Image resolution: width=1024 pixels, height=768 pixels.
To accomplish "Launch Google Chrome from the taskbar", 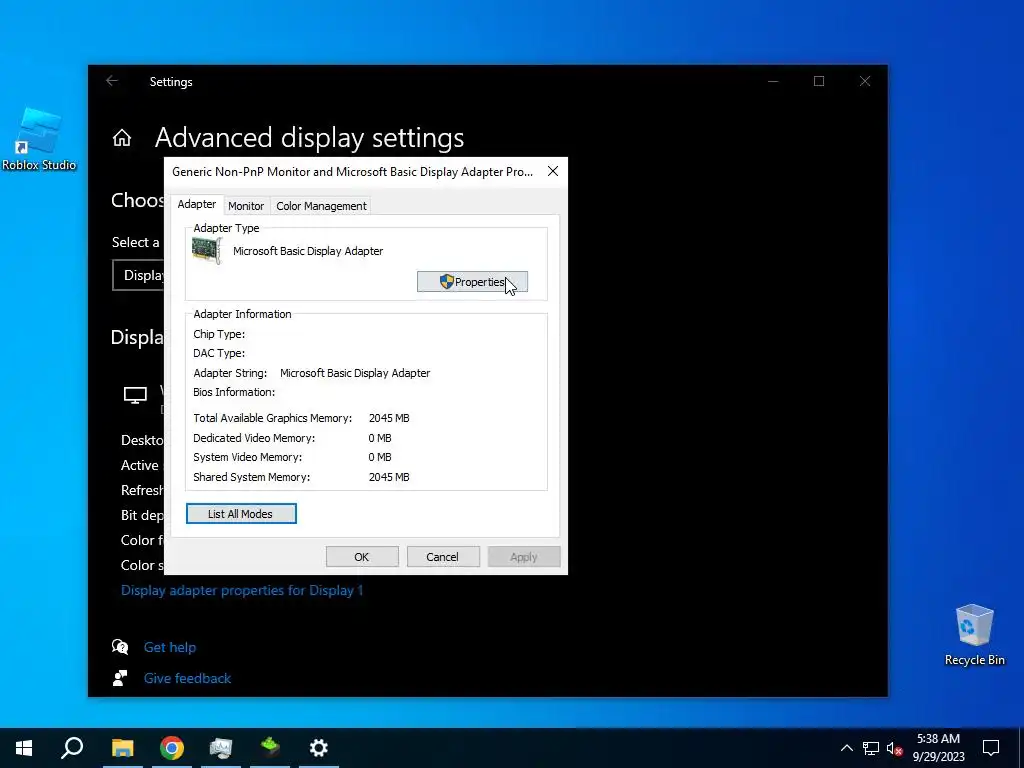I will pos(172,748).
